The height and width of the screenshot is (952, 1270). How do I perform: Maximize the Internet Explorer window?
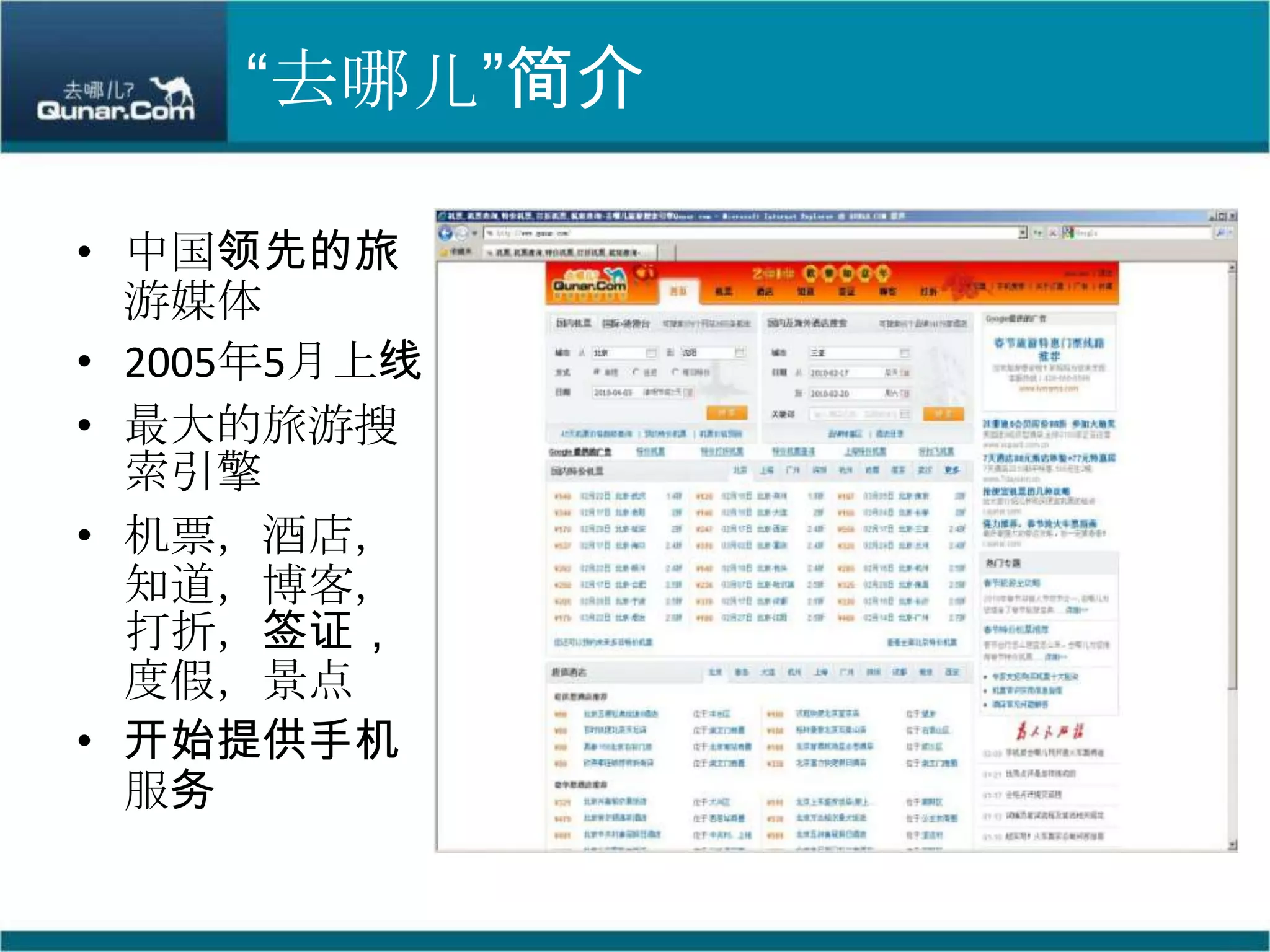point(1222,216)
